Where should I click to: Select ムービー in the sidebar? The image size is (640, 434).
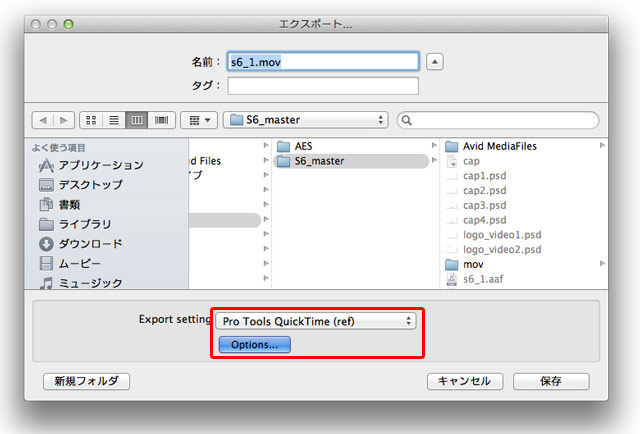[70, 263]
